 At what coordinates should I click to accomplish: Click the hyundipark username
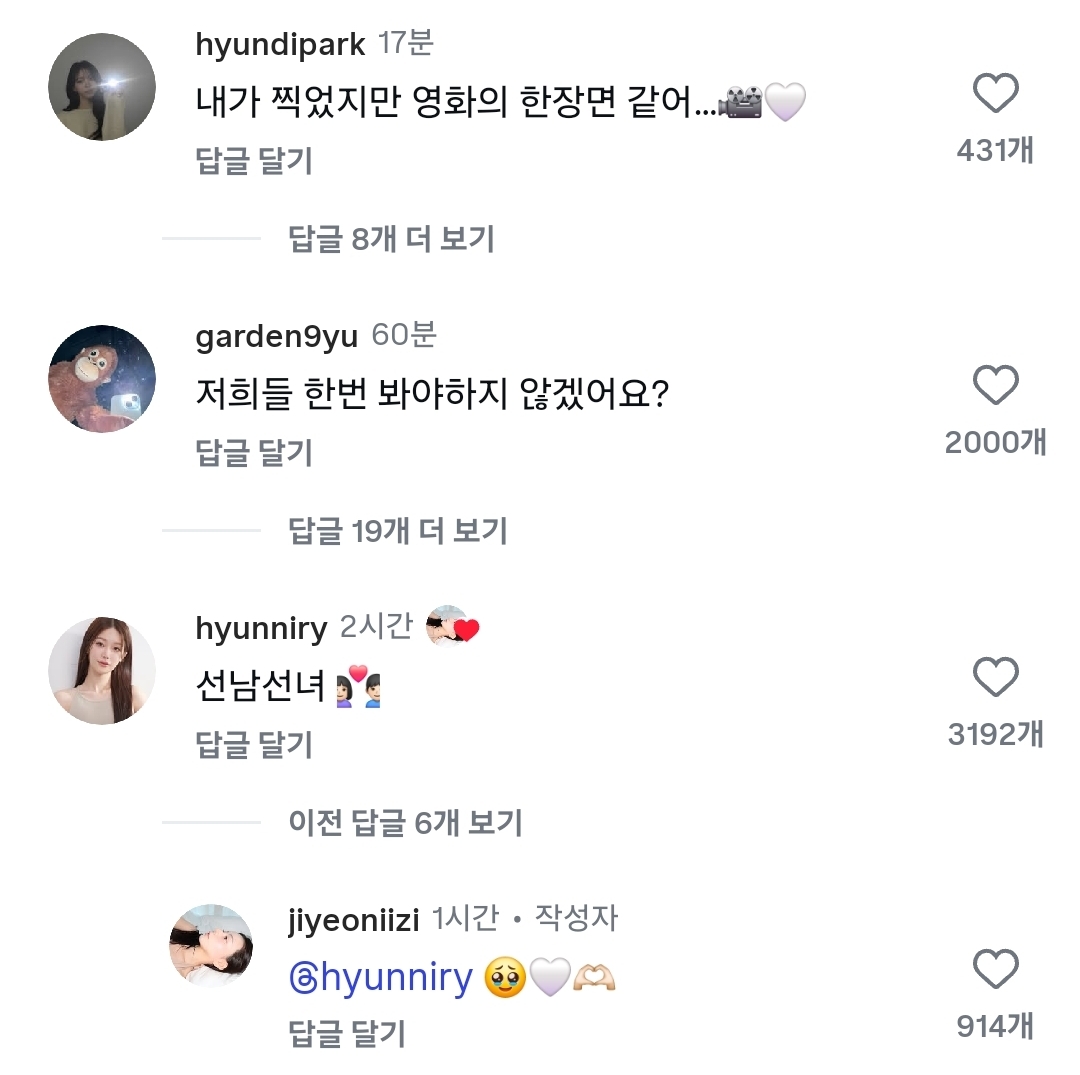point(281,44)
